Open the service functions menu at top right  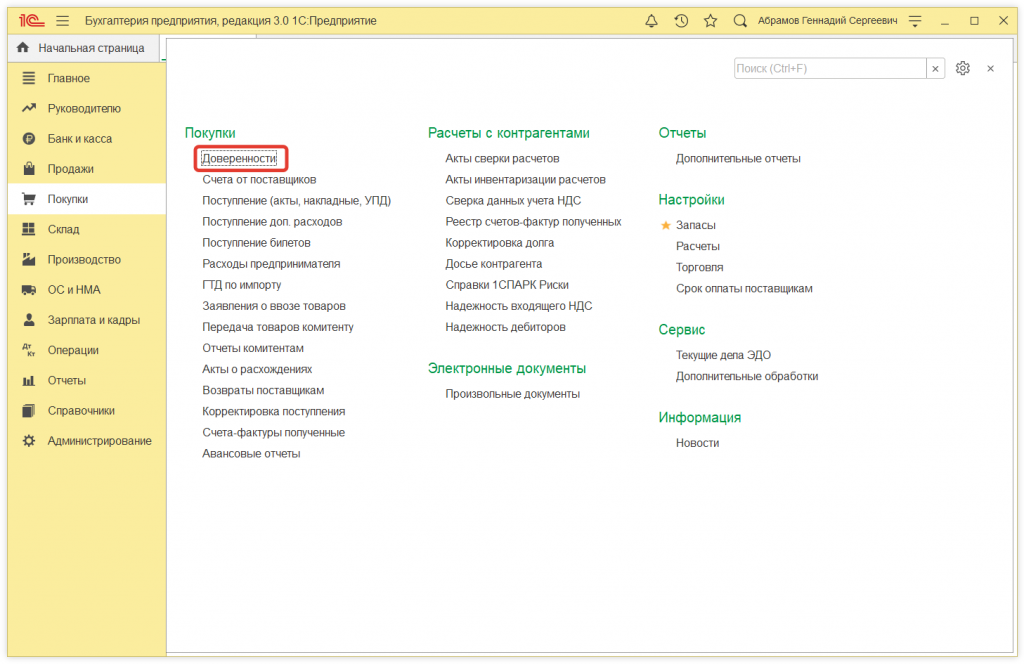click(915, 19)
